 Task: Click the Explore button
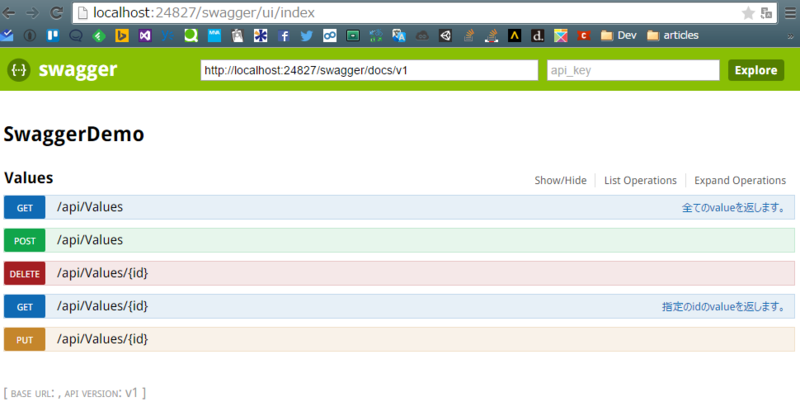click(x=756, y=70)
